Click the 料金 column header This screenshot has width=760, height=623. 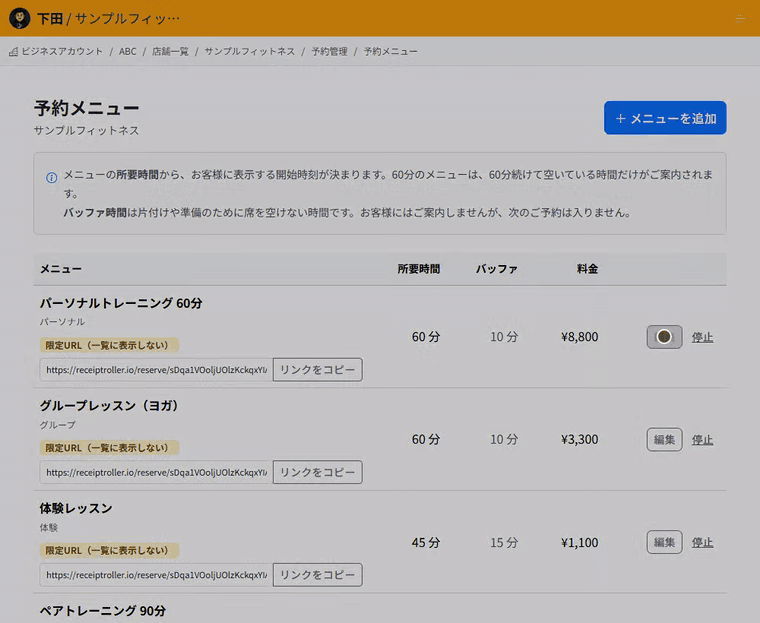click(x=587, y=269)
